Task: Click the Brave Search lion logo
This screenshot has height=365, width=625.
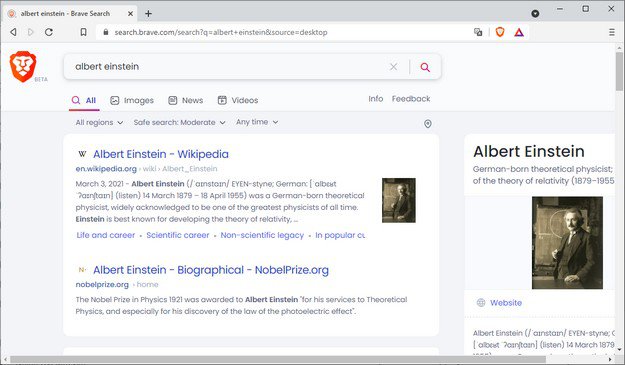Action: tap(23, 67)
